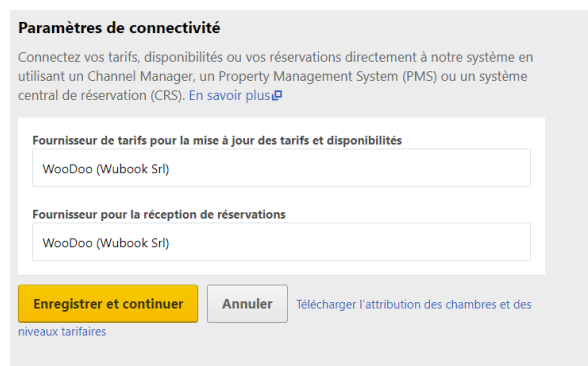Cancel with the Annuler button
Viewport: 588px width, 366px height.
[248, 304]
